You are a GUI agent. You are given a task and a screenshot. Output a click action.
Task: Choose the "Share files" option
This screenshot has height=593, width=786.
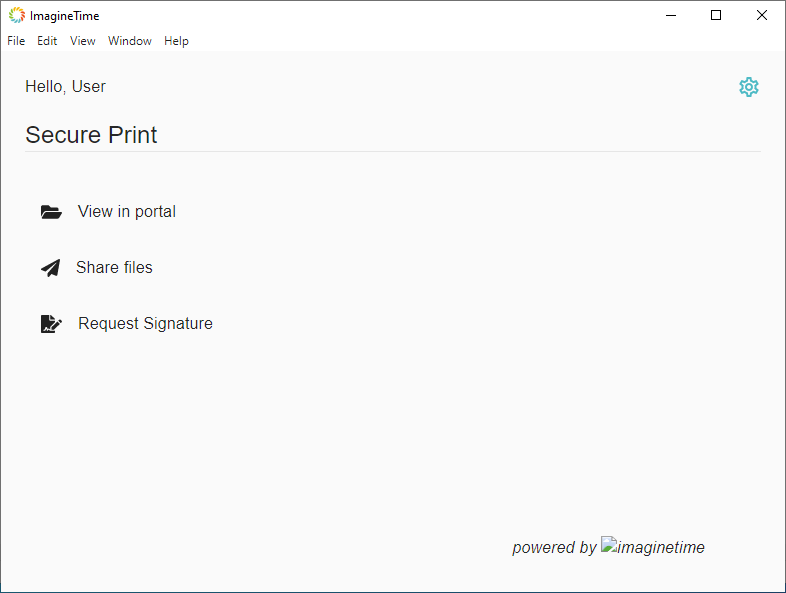[114, 268]
